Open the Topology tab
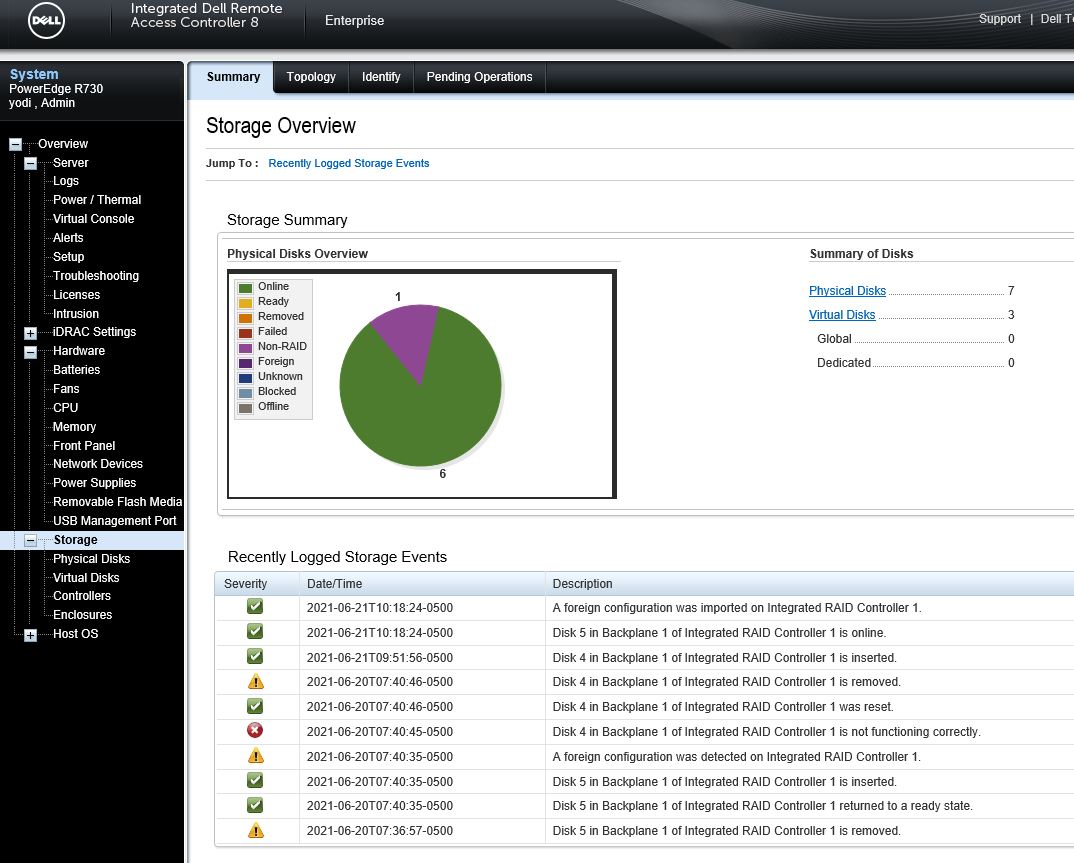Viewport: 1074px width, 863px height. [311, 77]
